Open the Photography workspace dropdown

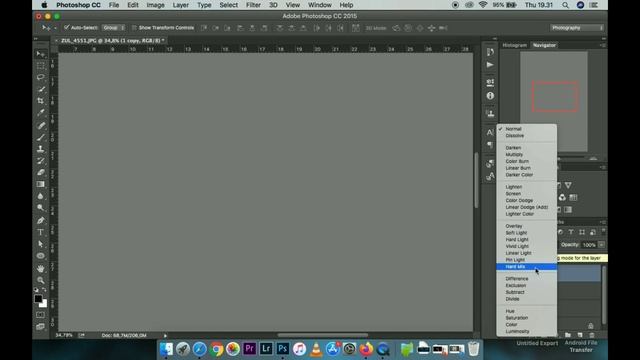coord(576,28)
